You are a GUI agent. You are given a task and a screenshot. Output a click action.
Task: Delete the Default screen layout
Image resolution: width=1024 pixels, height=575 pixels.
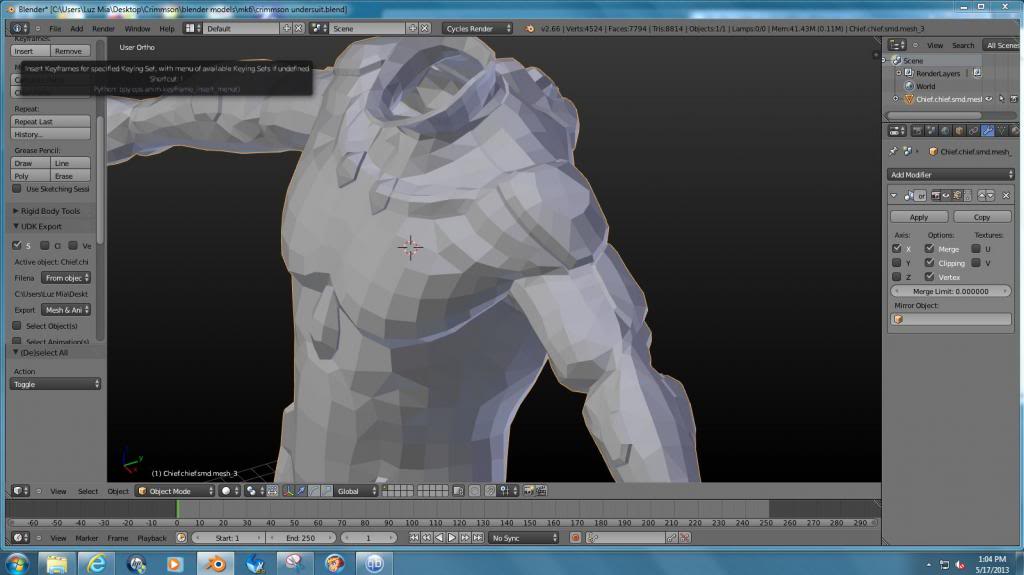point(298,28)
